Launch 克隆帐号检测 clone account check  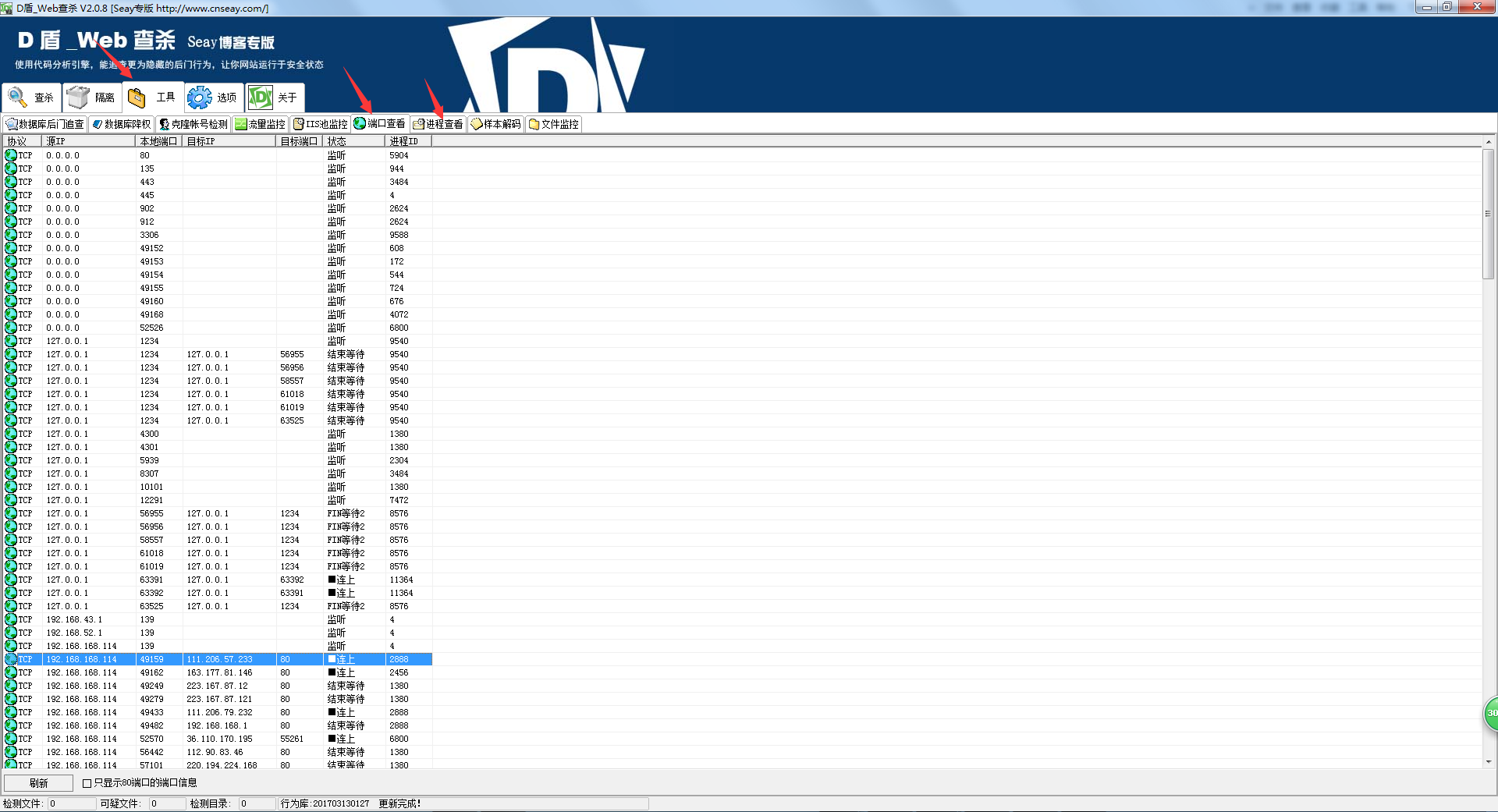[x=193, y=124]
